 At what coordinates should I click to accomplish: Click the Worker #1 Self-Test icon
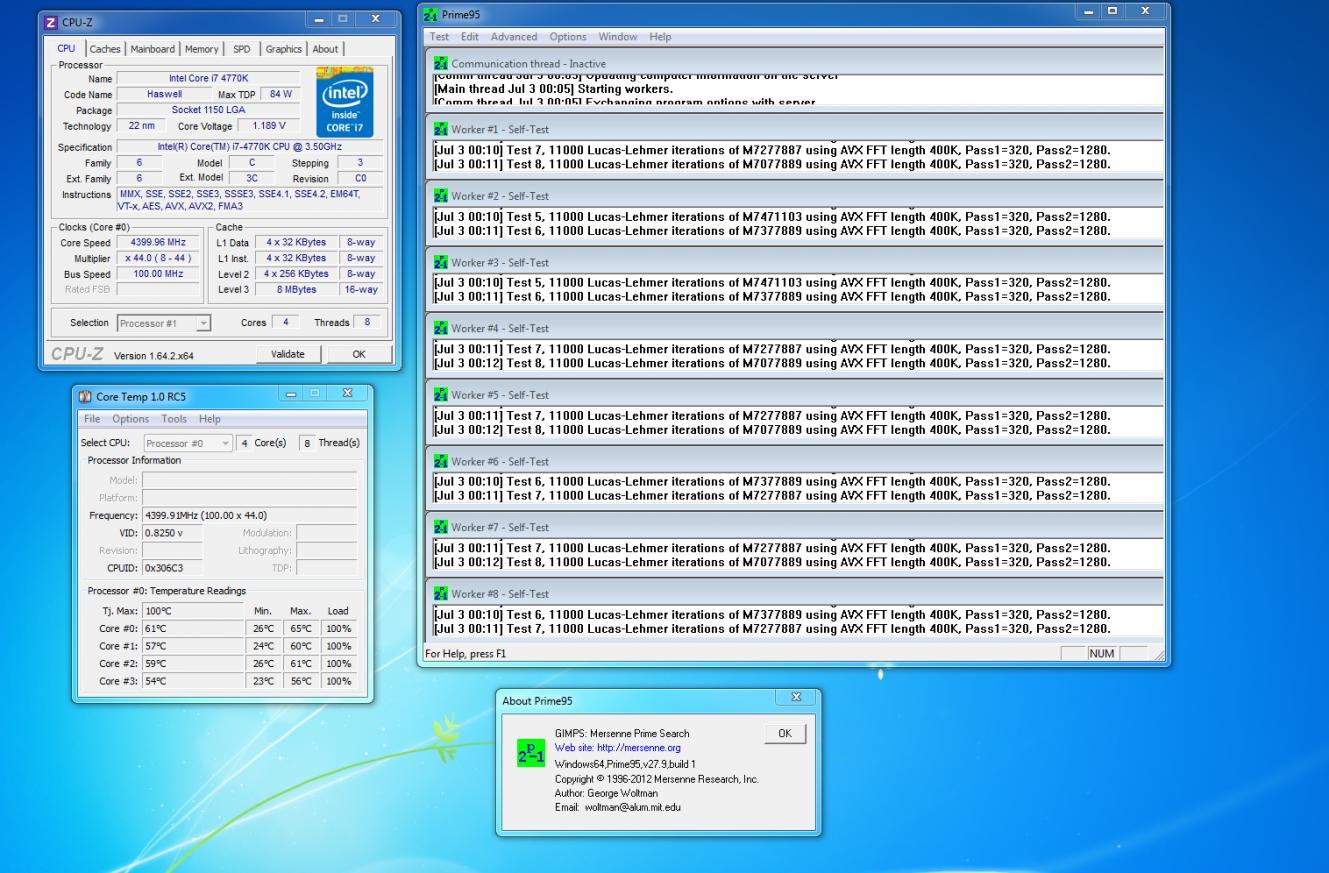click(x=440, y=129)
